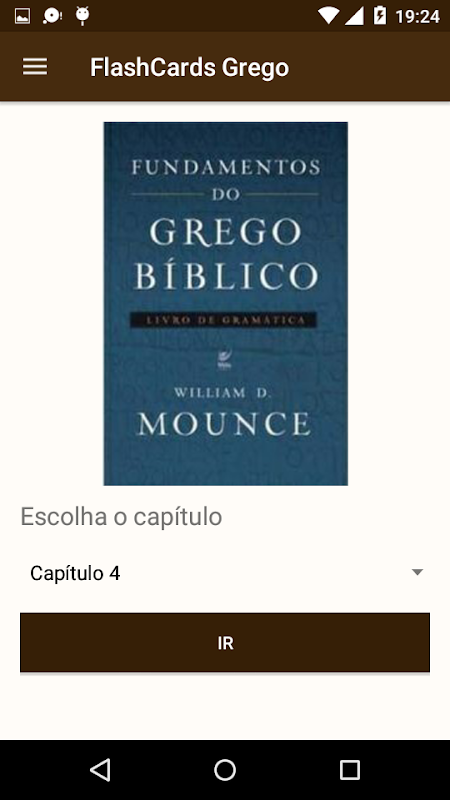Open the hamburger navigation menu
Viewport: 450px width, 800px height.
[x=35, y=67]
